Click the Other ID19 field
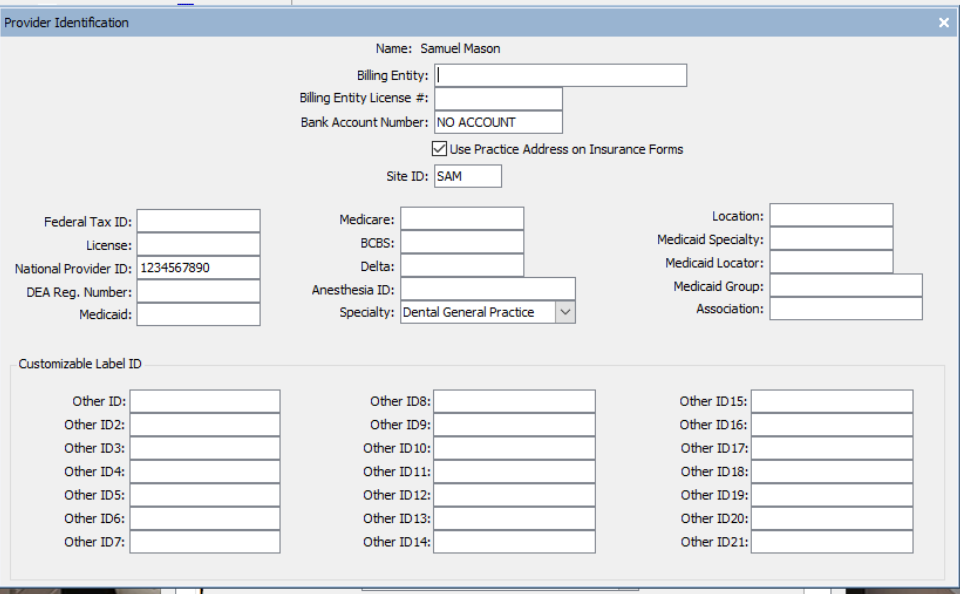960x594 pixels. 832,495
